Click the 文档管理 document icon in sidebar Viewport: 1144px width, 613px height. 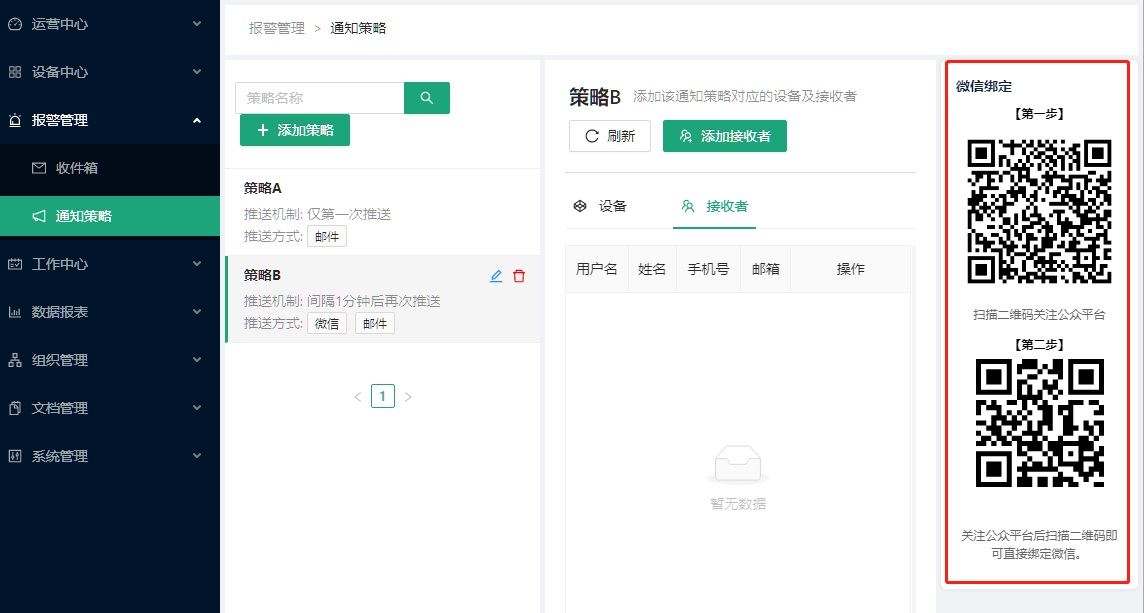click(15, 408)
